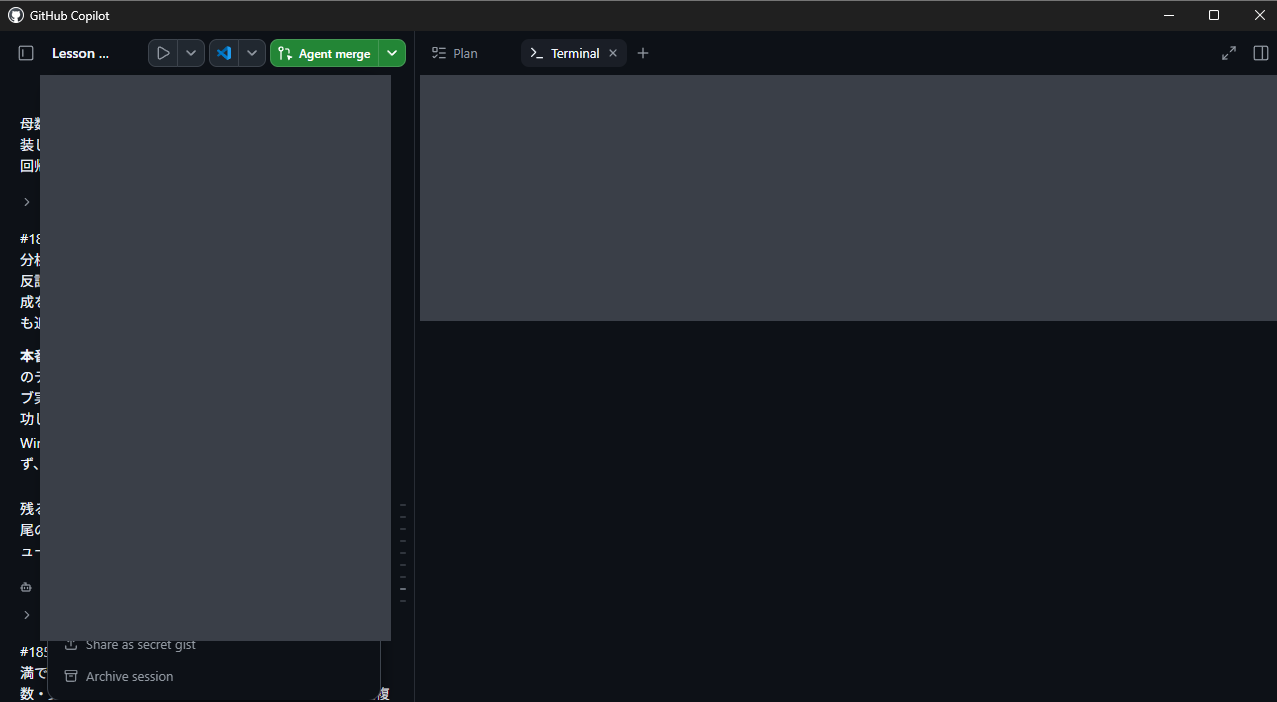1277x702 pixels.
Task: Close the GitHub Copilot window
Action: click(1259, 15)
